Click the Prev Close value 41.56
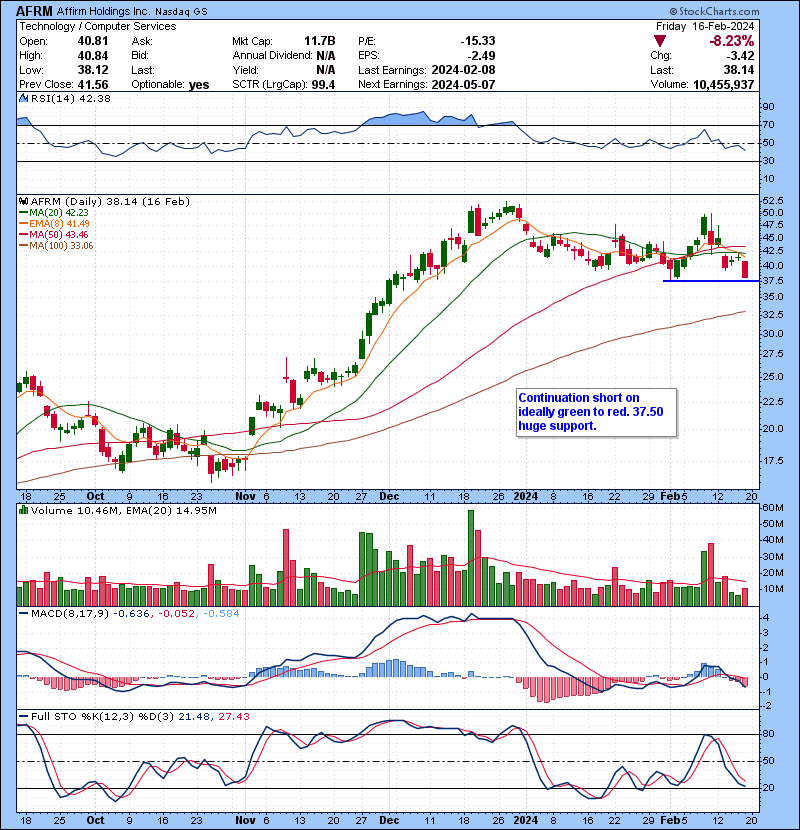The image size is (800, 830). click(93, 85)
